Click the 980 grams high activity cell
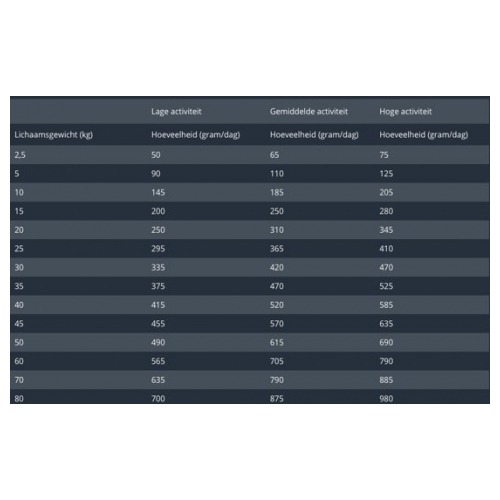 pos(386,398)
